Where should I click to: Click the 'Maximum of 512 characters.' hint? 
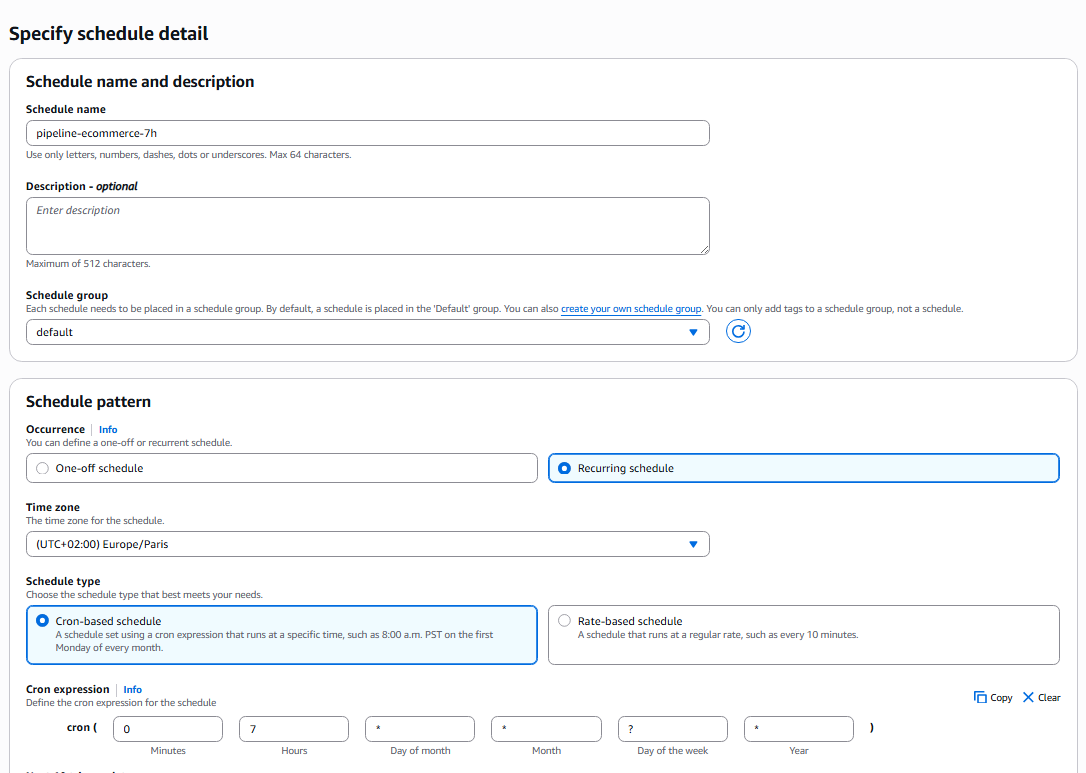coord(88,264)
